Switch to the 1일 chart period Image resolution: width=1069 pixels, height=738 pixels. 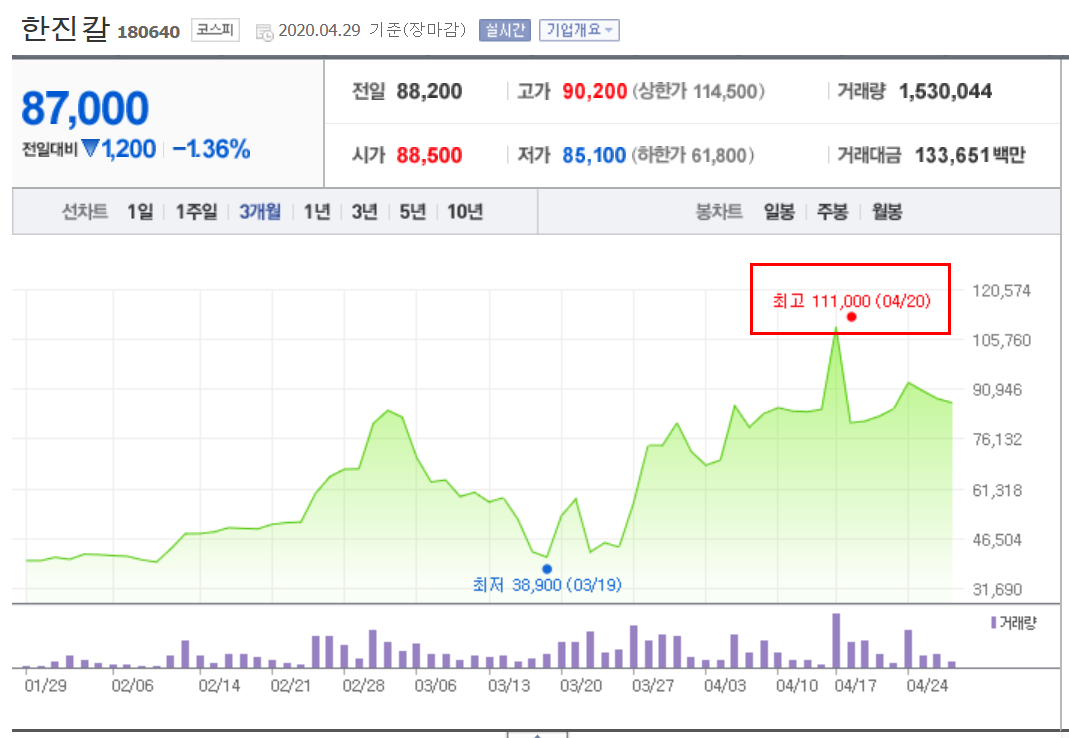(138, 211)
